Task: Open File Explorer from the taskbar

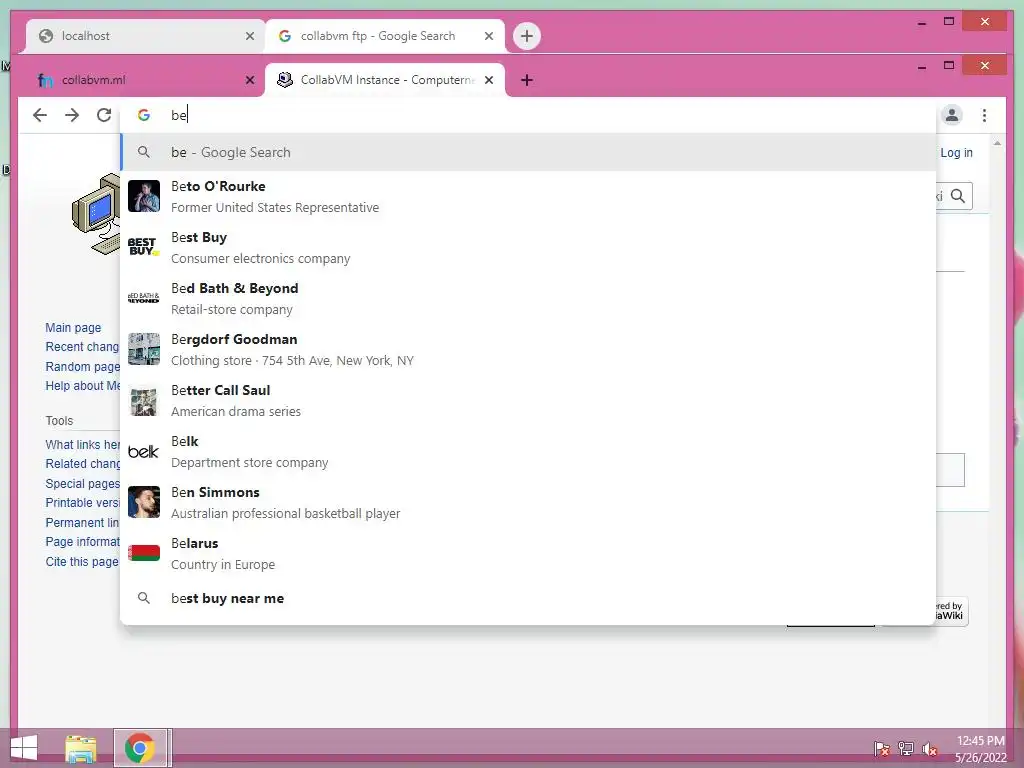Action: pos(80,748)
